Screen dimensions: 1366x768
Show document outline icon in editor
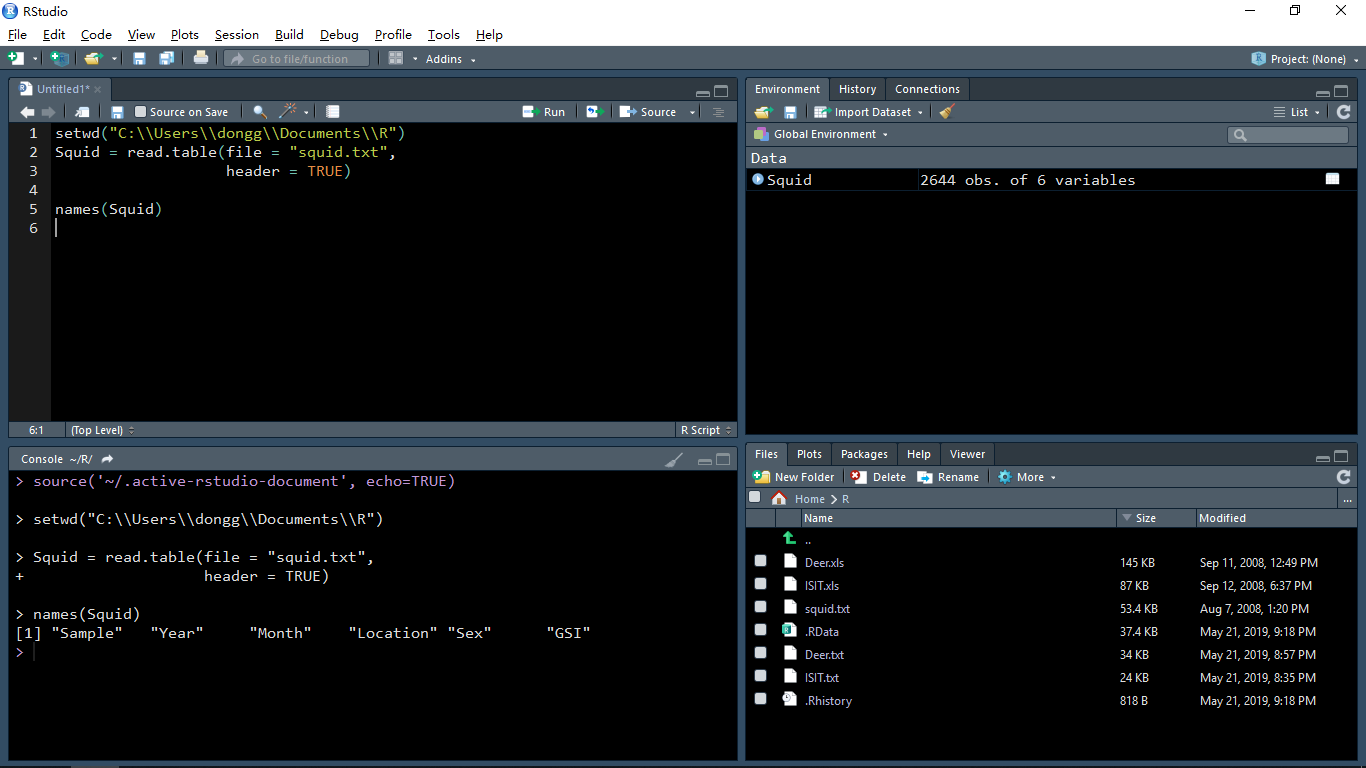[718, 112]
